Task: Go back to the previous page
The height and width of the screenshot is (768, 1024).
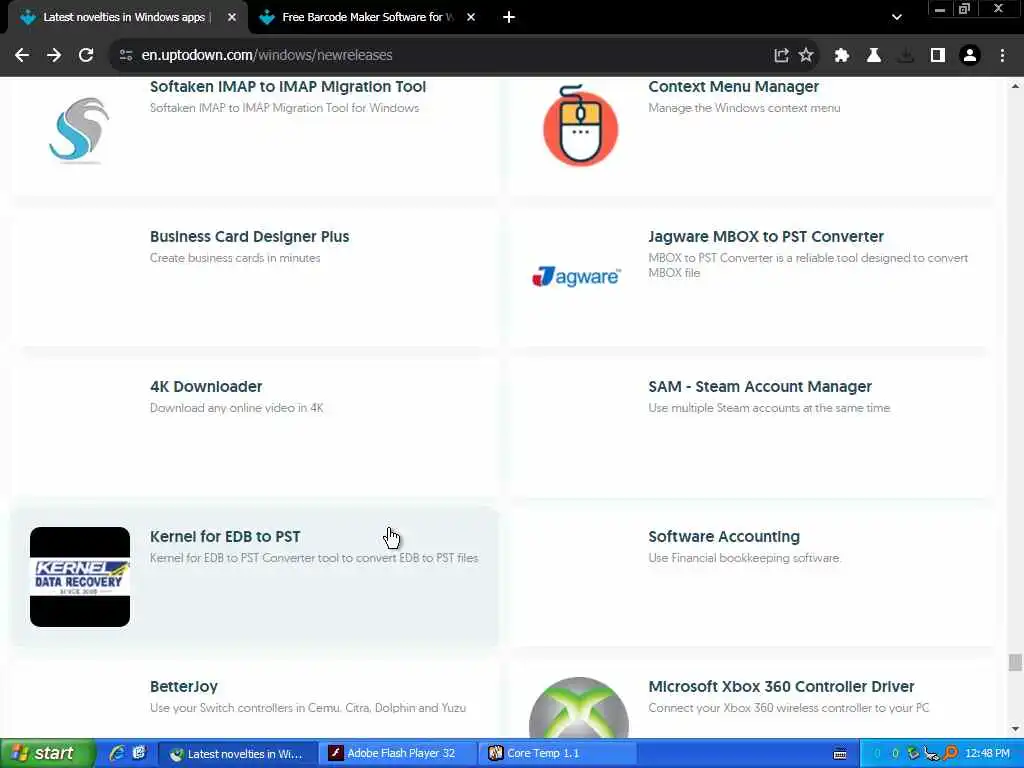Action: tap(22, 56)
